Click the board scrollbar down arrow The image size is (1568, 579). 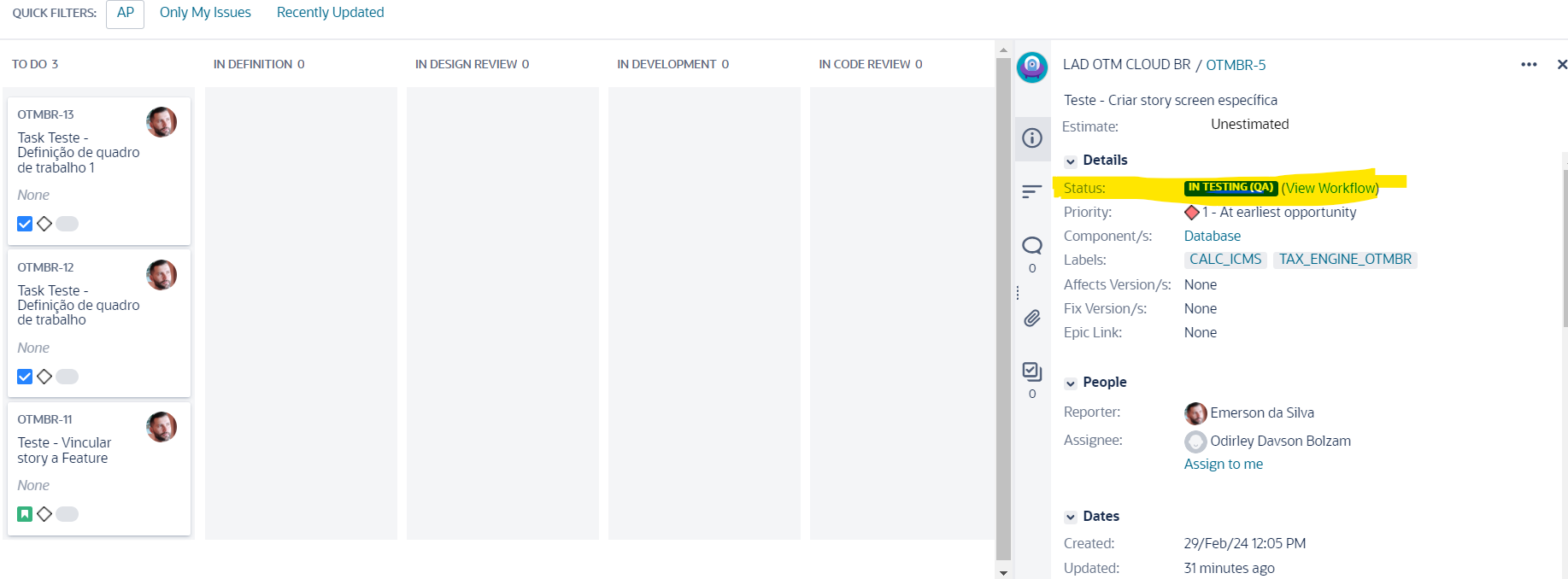1003,573
